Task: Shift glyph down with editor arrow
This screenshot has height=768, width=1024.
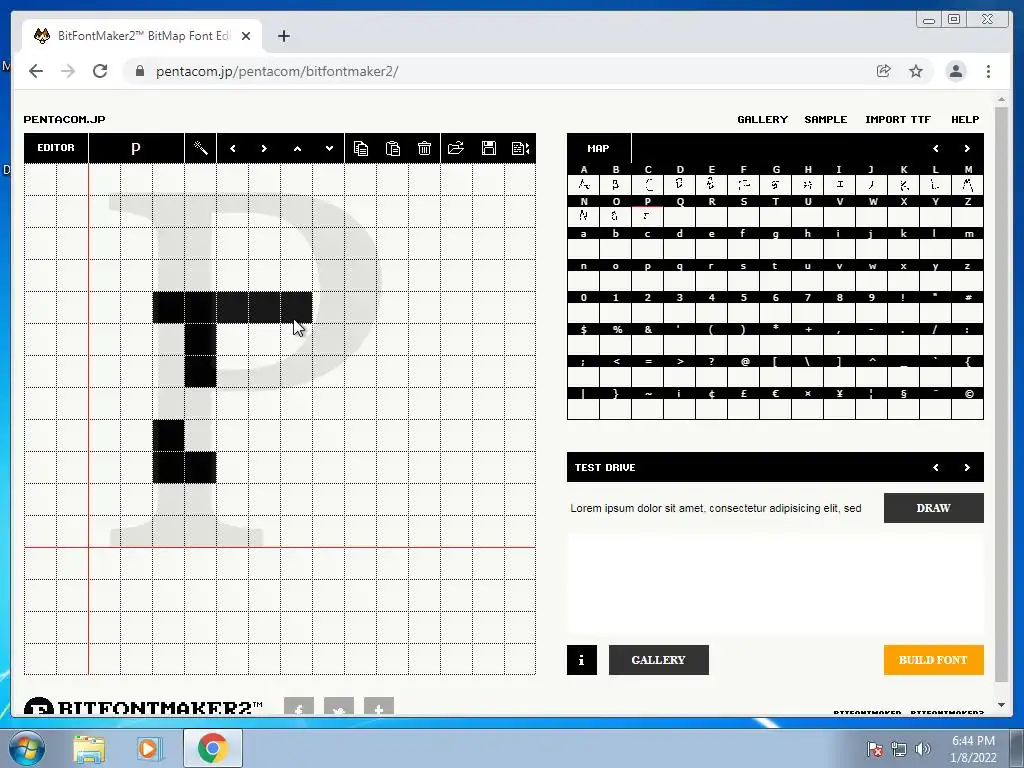Action: point(329,148)
